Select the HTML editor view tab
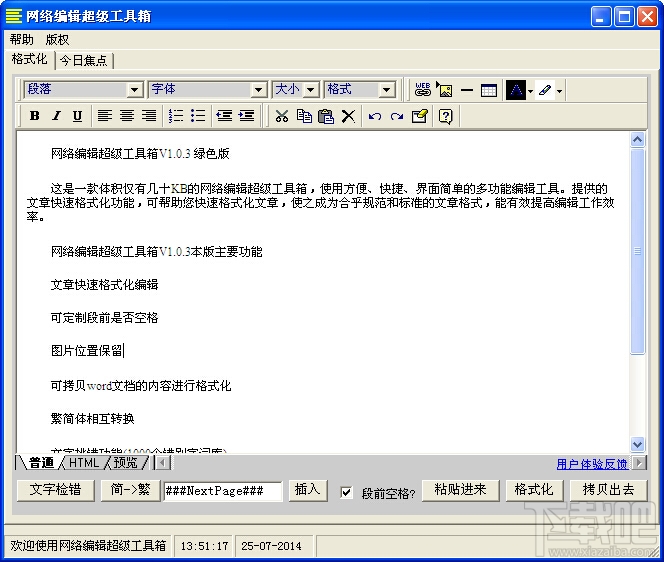 (84, 463)
